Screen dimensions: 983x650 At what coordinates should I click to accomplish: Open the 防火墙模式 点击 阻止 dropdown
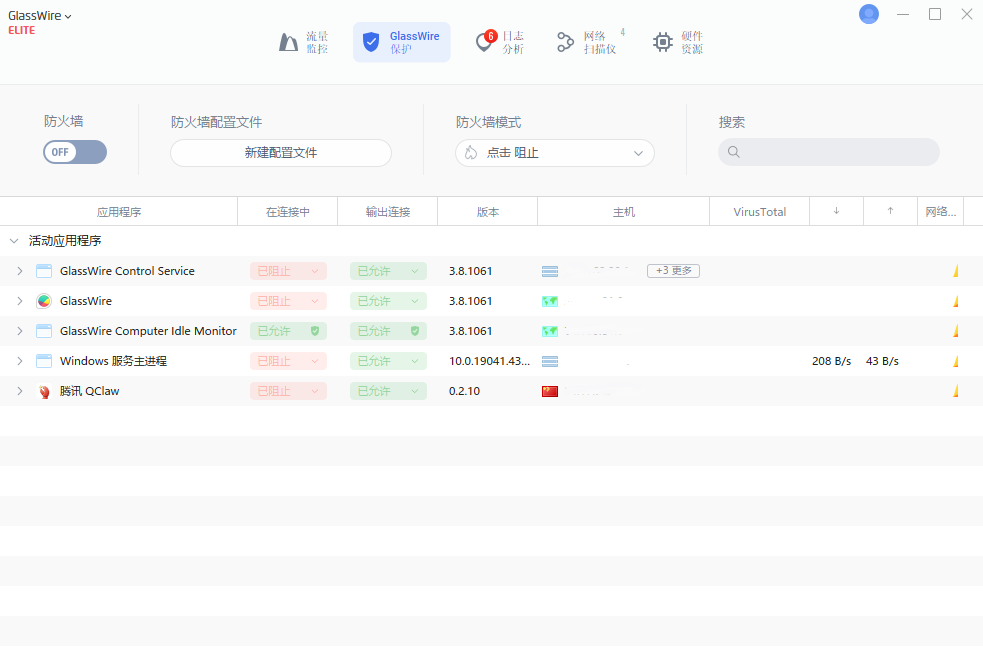[x=555, y=153]
